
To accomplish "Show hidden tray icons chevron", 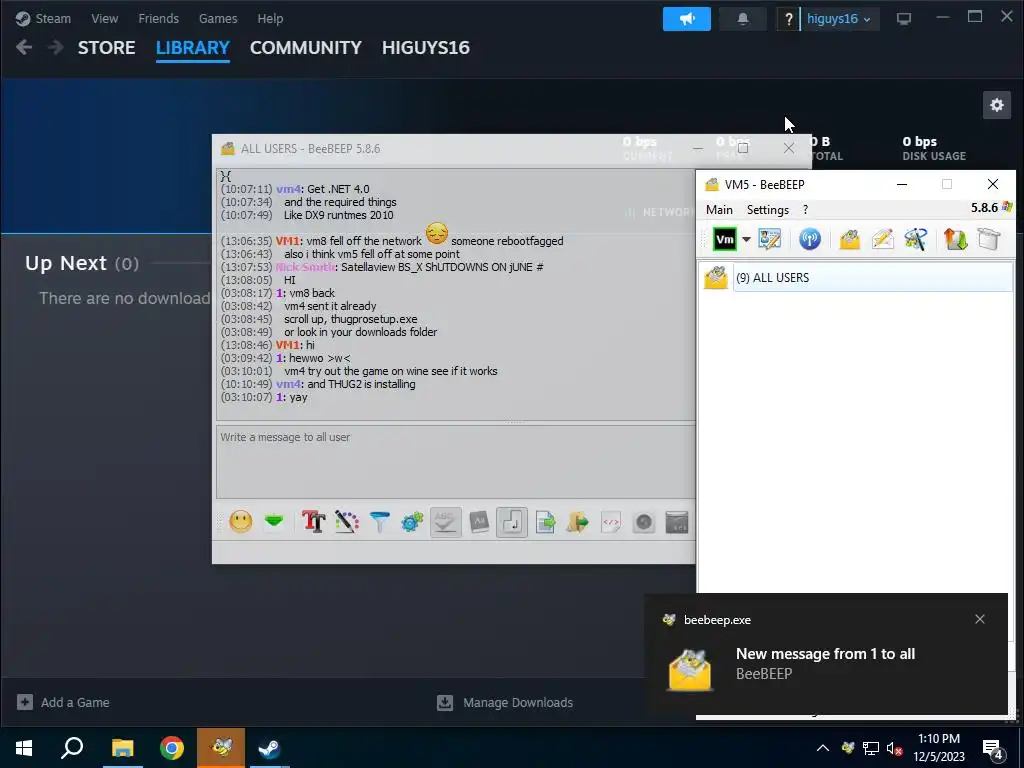I will (823, 748).
